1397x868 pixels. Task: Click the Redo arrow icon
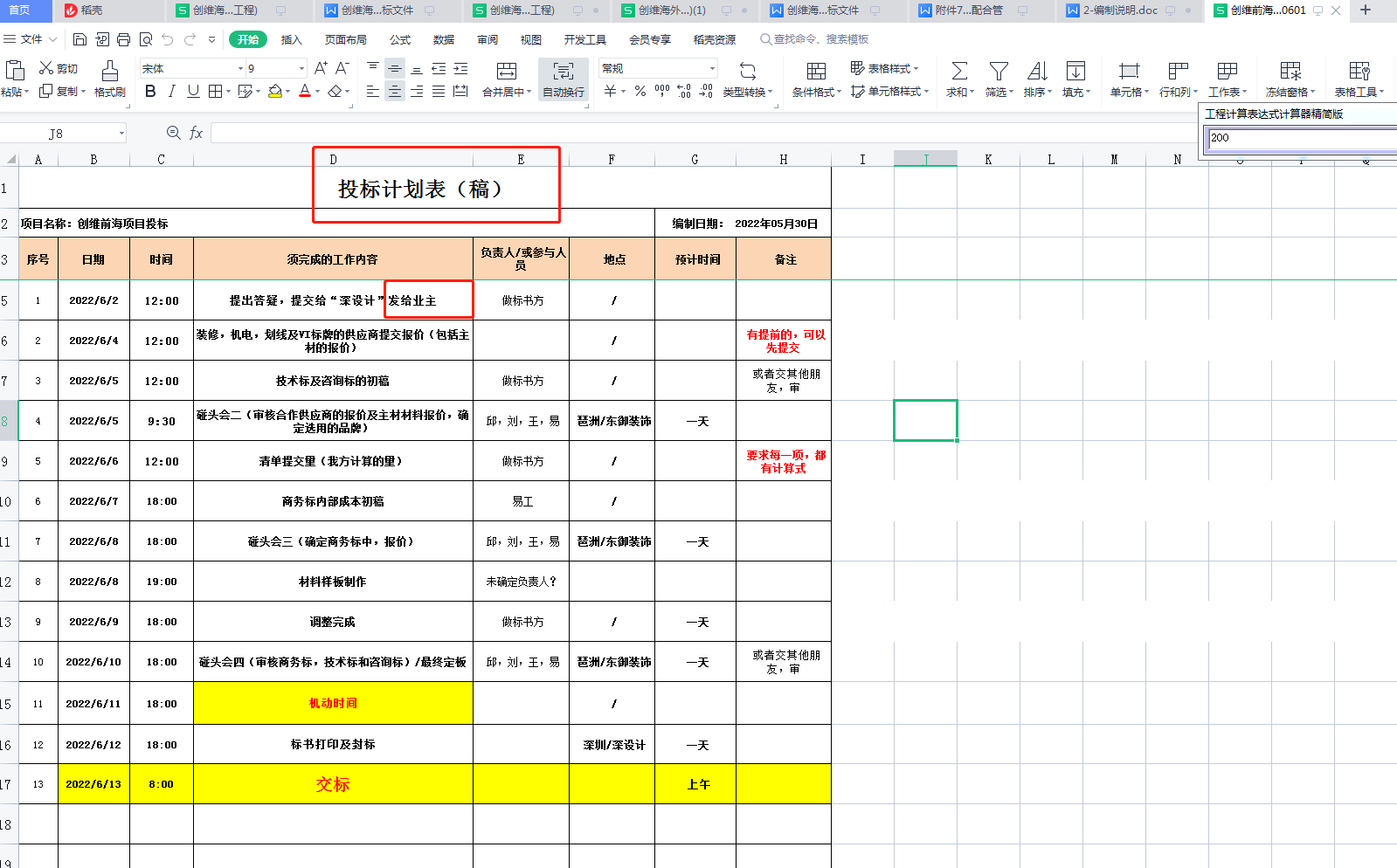pyautogui.click(x=190, y=39)
